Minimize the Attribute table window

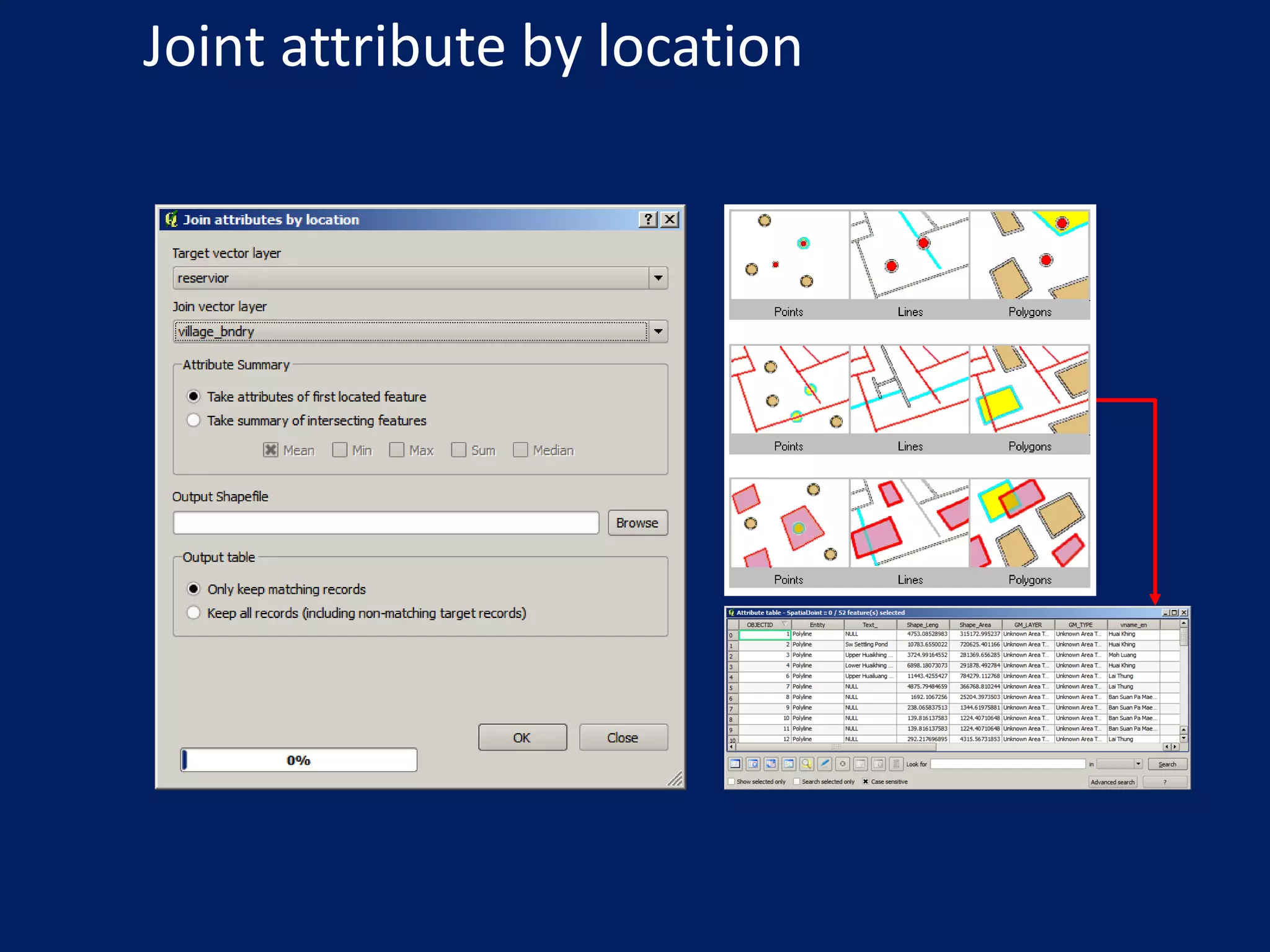tap(1165, 612)
